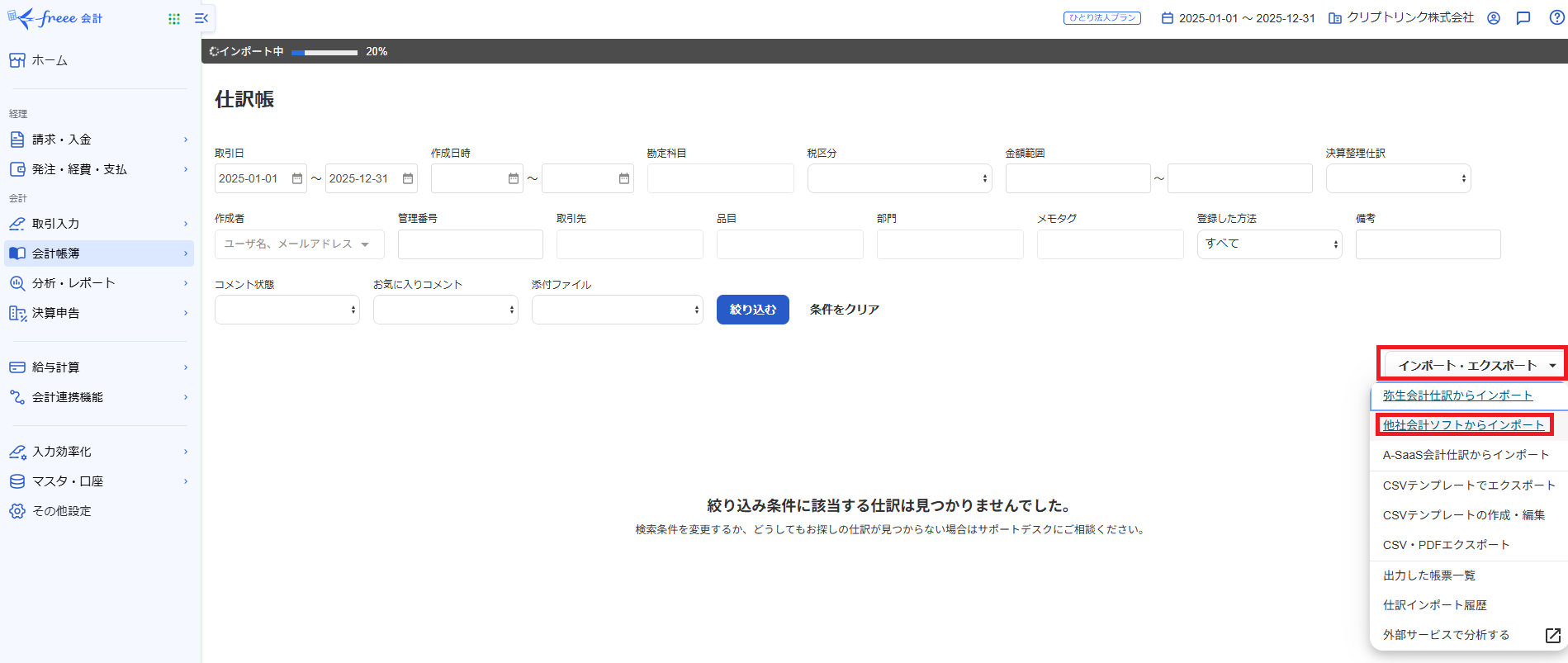Click the company building icon
1568x663 pixels.
pyautogui.click(x=1334, y=18)
